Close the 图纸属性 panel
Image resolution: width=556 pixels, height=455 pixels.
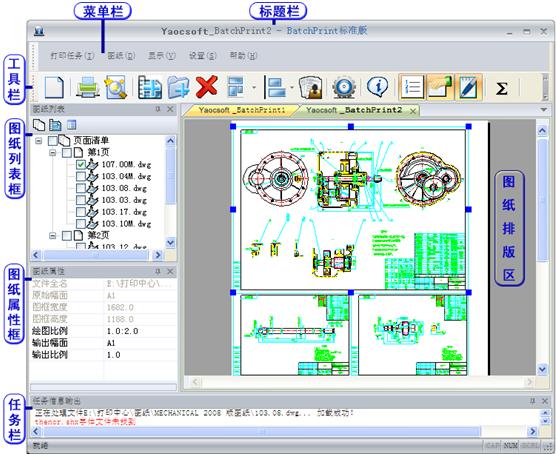click(170, 272)
